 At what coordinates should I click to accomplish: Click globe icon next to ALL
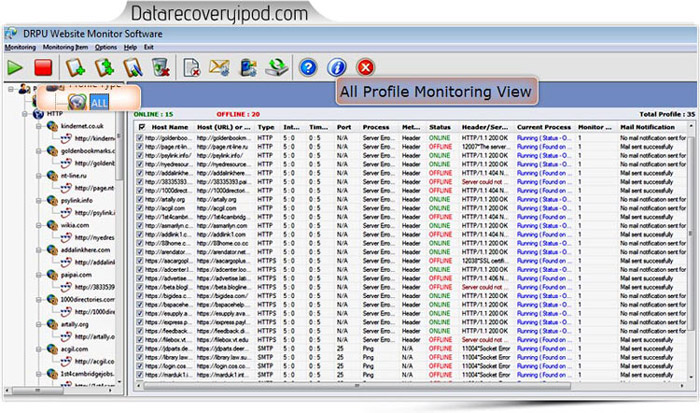pyautogui.click(x=77, y=102)
